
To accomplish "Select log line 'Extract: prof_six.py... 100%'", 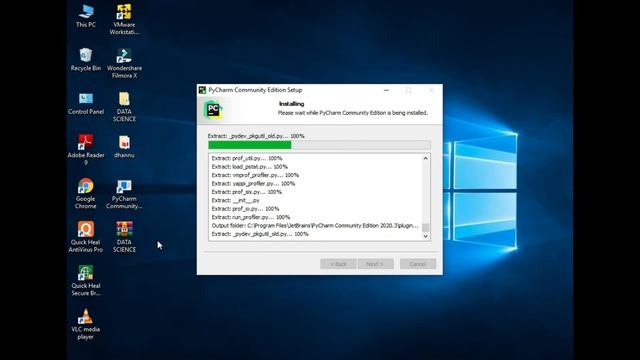I will (x=247, y=192).
